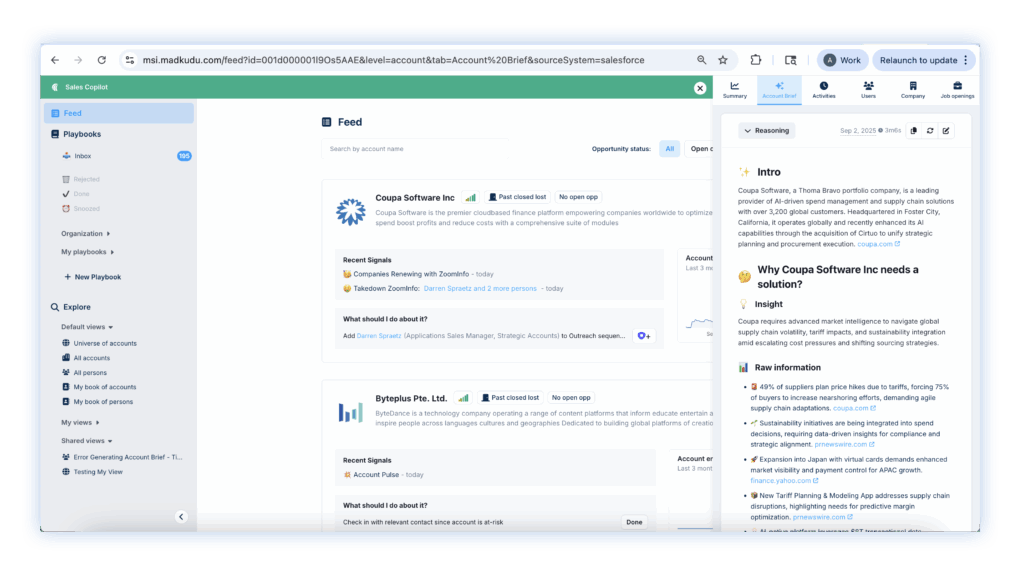Select the All opportunity status filter
The image size is (1024, 571).
coord(670,149)
